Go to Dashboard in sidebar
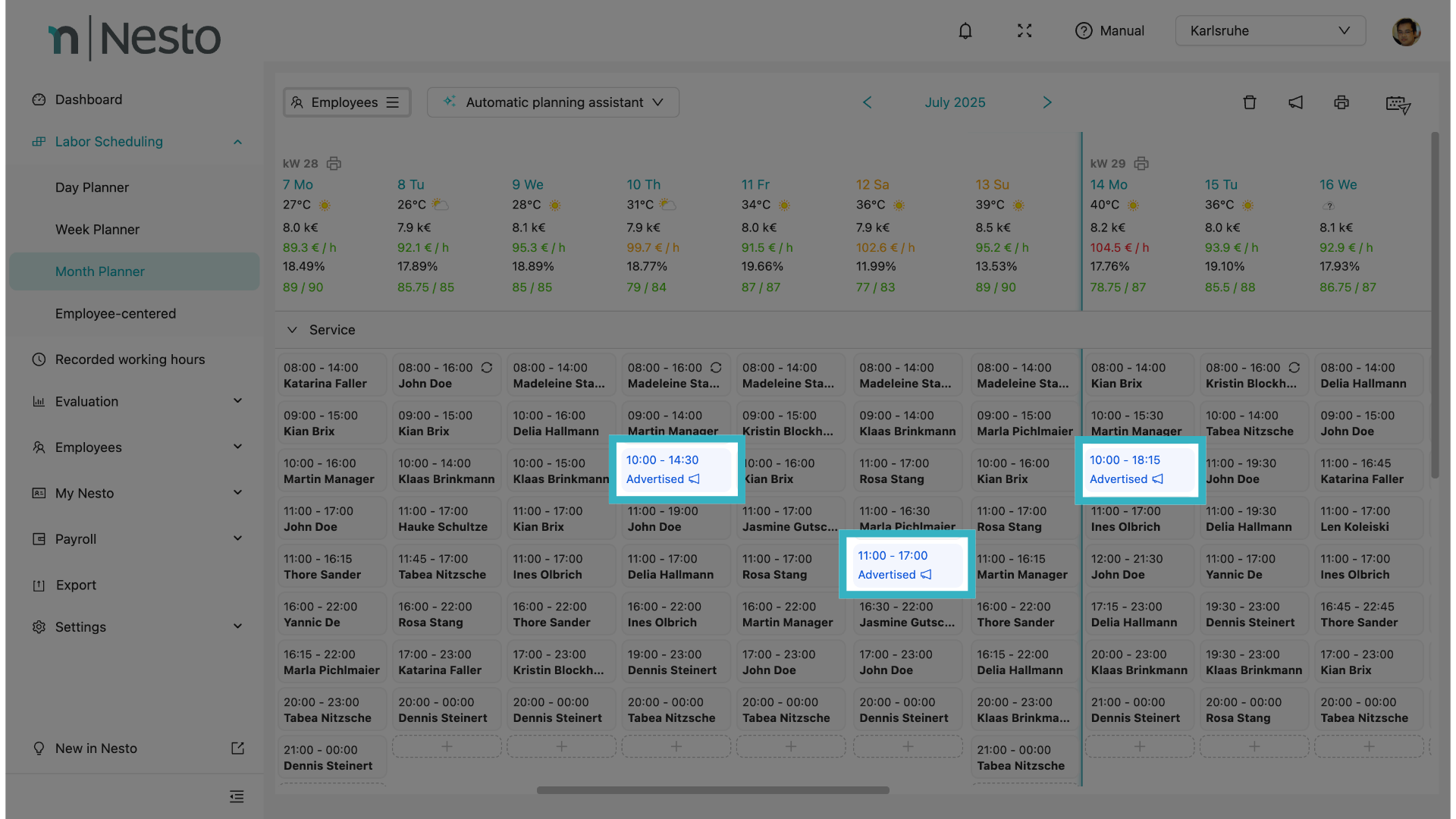 coord(88,99)
